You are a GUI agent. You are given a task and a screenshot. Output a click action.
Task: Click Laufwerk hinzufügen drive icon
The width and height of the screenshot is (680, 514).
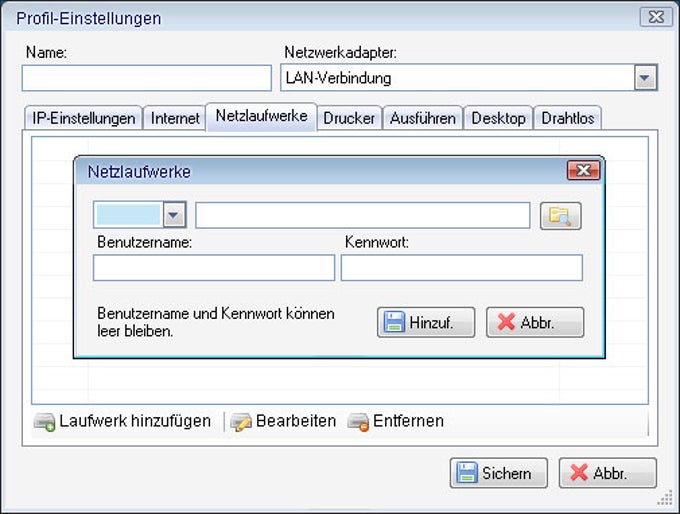pos(44,422)
